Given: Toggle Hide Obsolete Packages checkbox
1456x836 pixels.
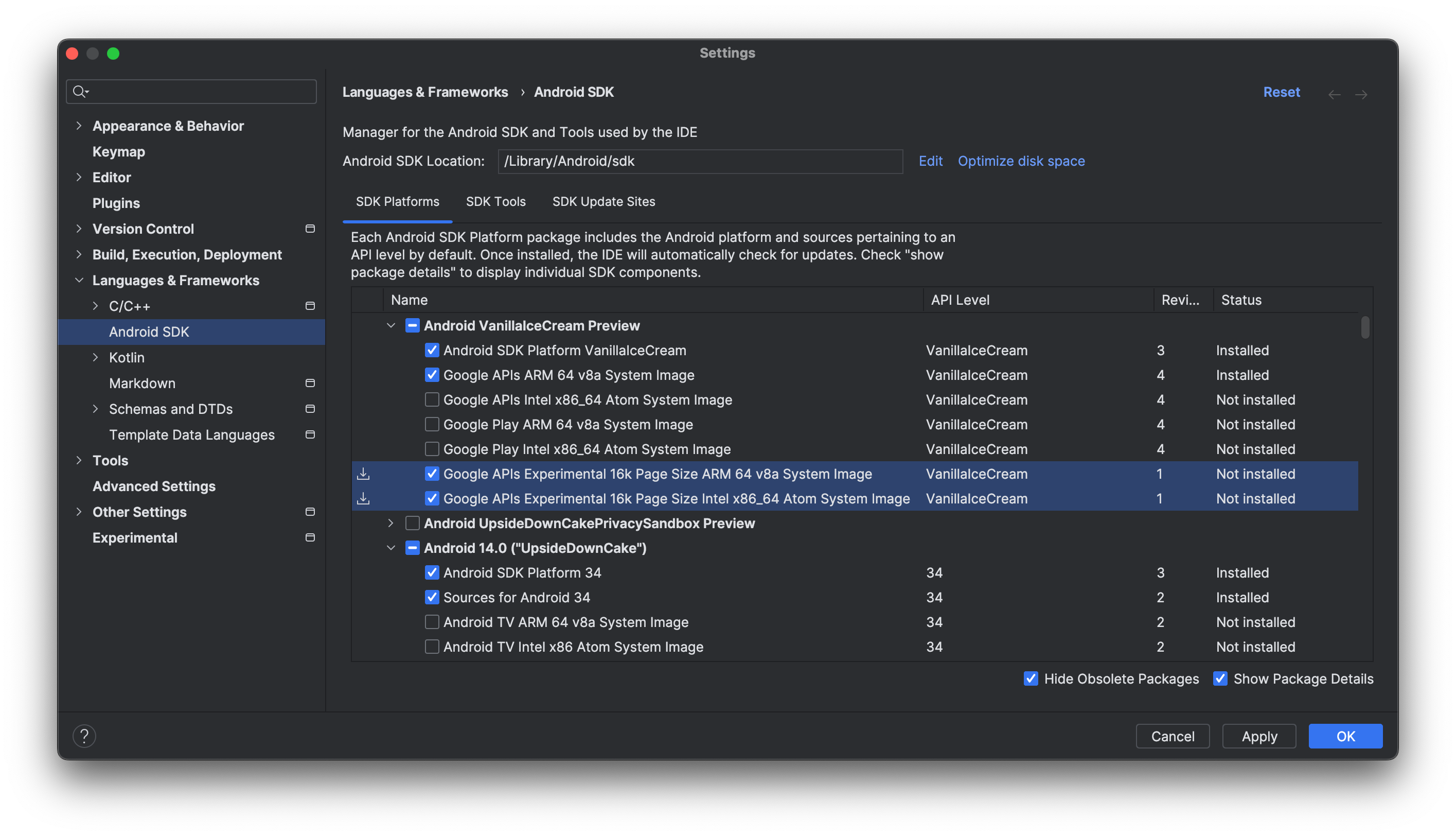Looking at the screenshot, I should (1031, 678).
